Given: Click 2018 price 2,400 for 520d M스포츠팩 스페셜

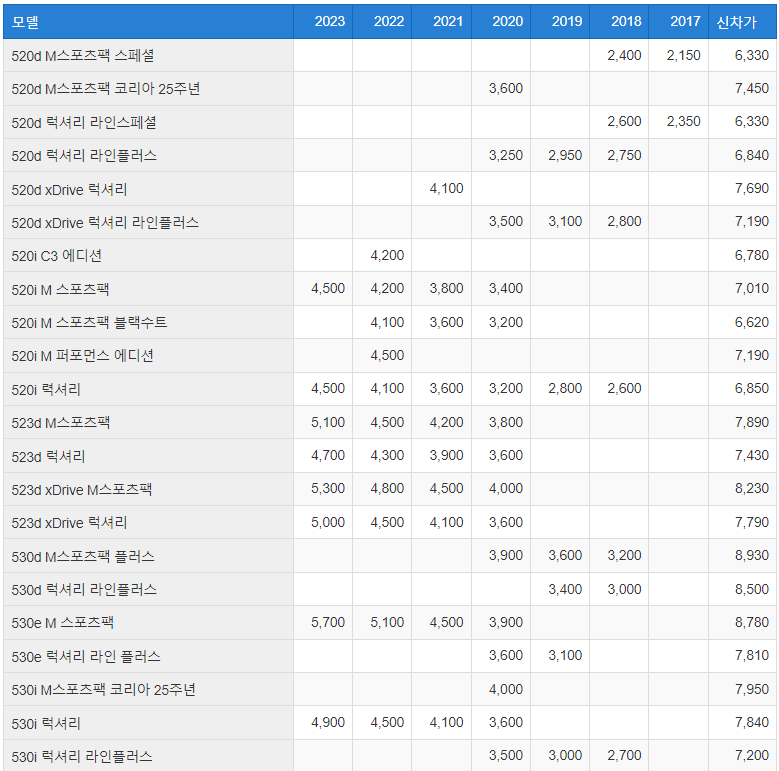Looking at the screenshot, I should [x=624, y=55].
